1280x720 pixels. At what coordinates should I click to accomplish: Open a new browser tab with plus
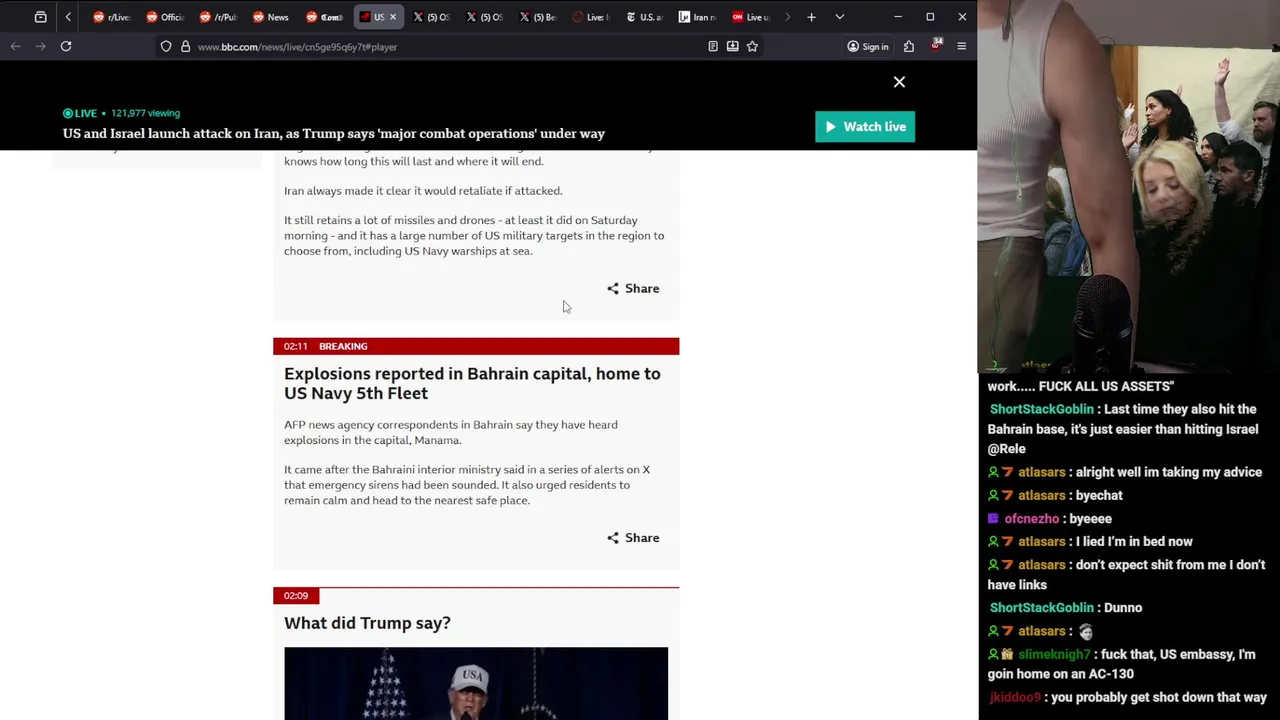[811, 17]
